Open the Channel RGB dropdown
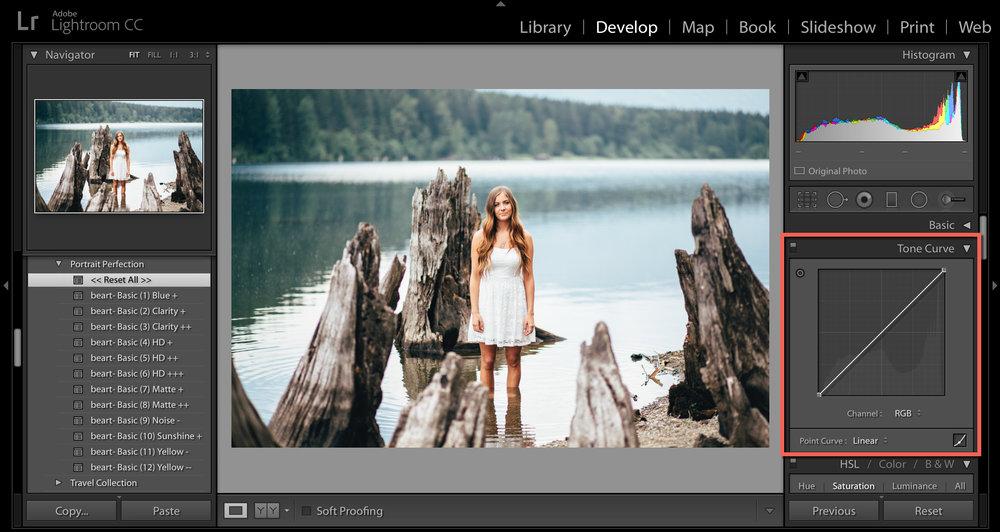This screenshot has height=532, width=1000. coord(907,413)
